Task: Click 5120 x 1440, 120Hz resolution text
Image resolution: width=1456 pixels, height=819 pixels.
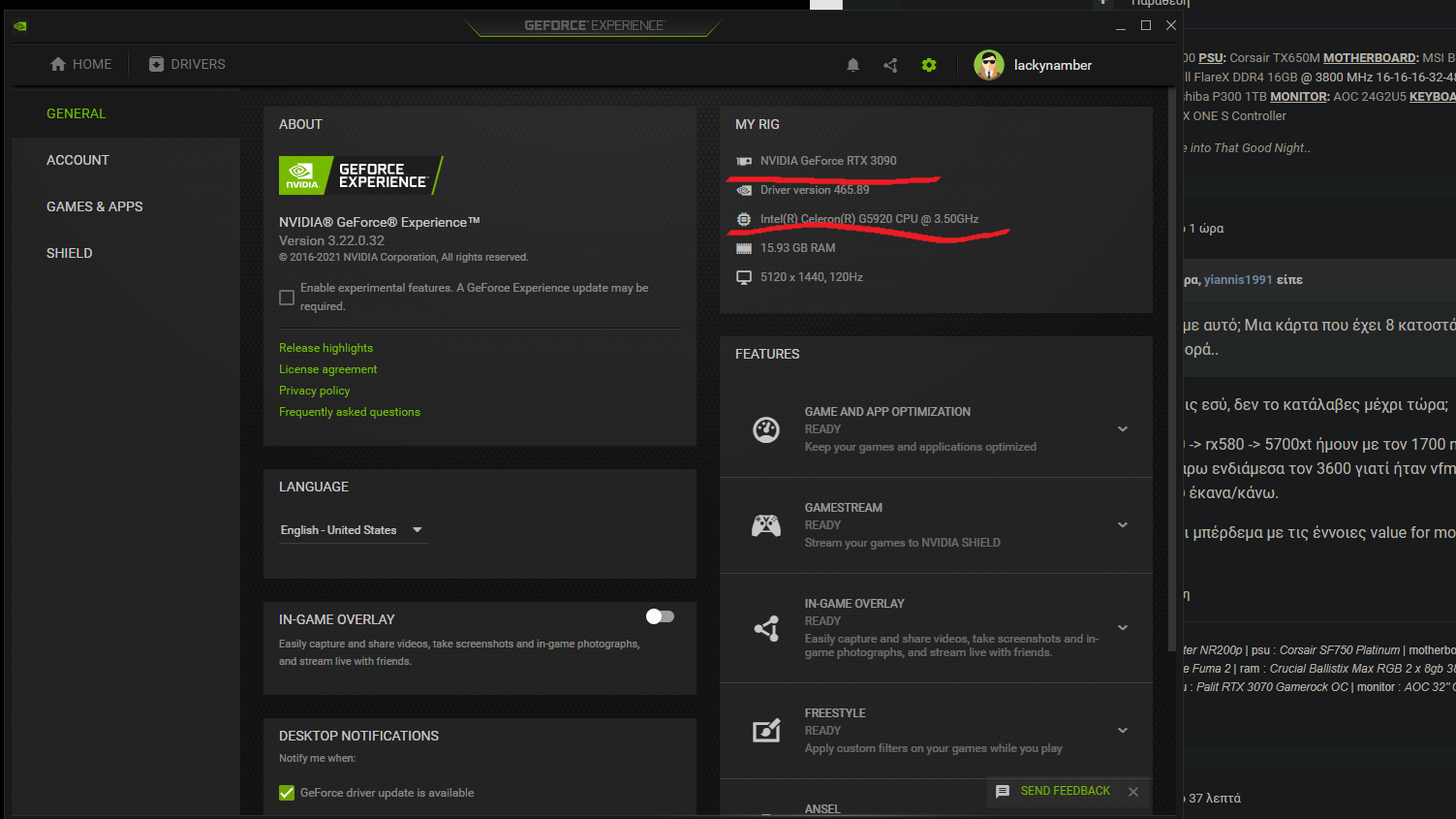Action: (812, 277)
